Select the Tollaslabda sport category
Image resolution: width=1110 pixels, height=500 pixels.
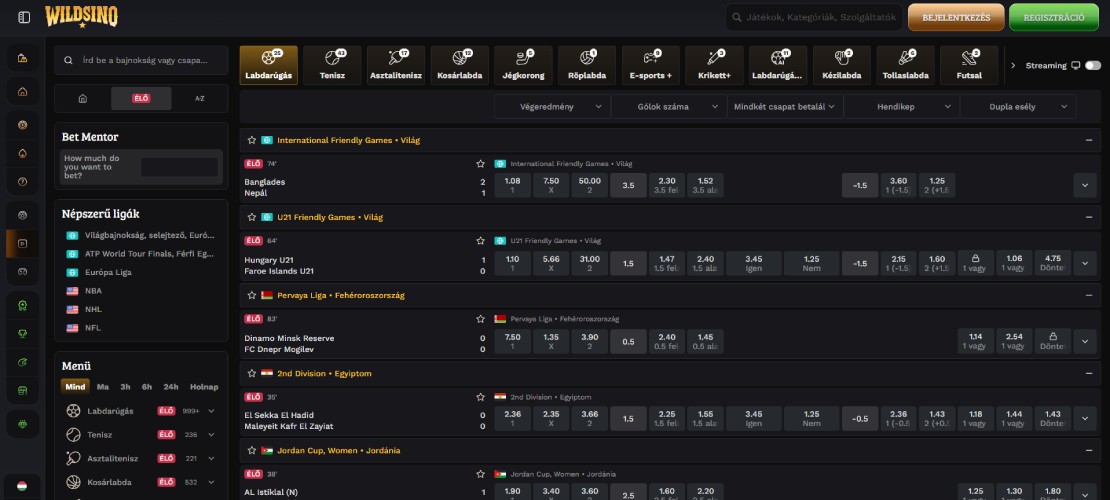[905, 65]
